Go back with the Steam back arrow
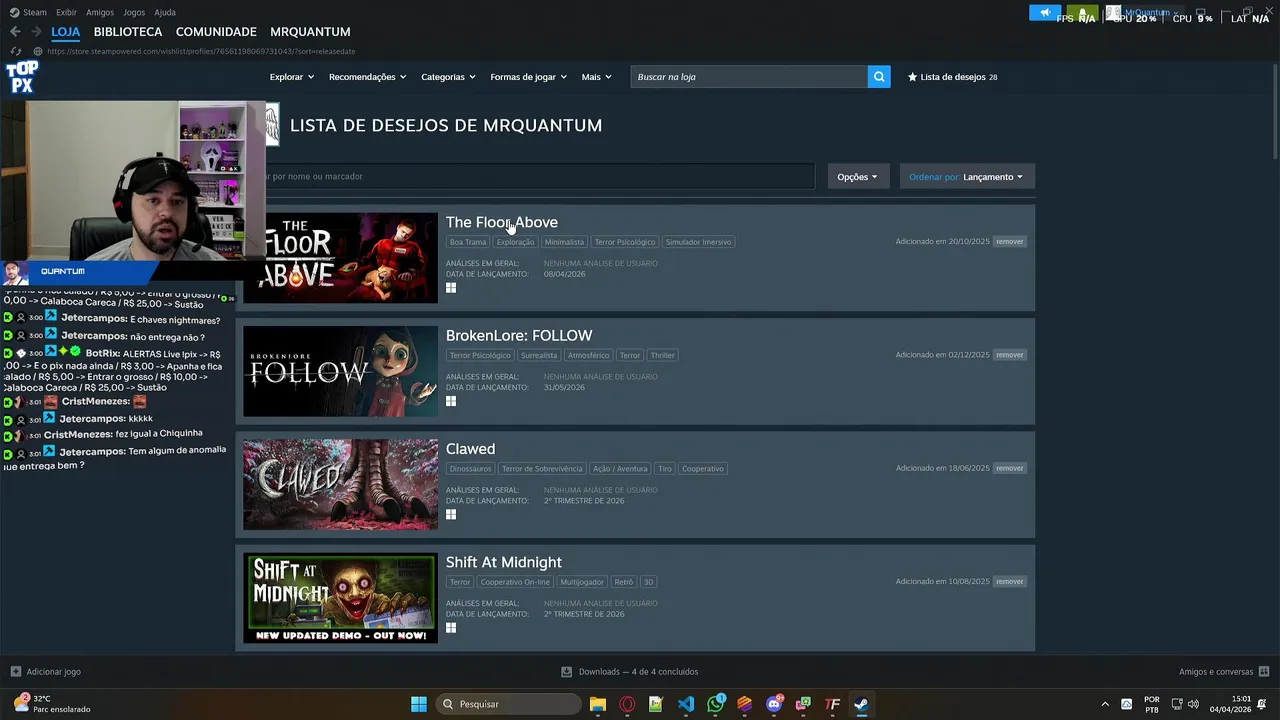The height and width of the screenshot is (720, 1280). click(15, 32)
